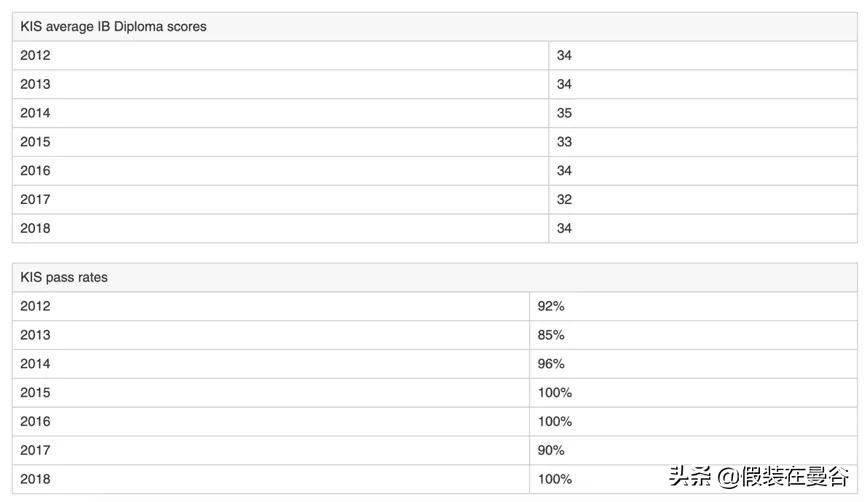The height and width of the screenshot is (502, 864).
Task: Select the 2017 year cell in the pass rates table
Action: tap(35, 451)
